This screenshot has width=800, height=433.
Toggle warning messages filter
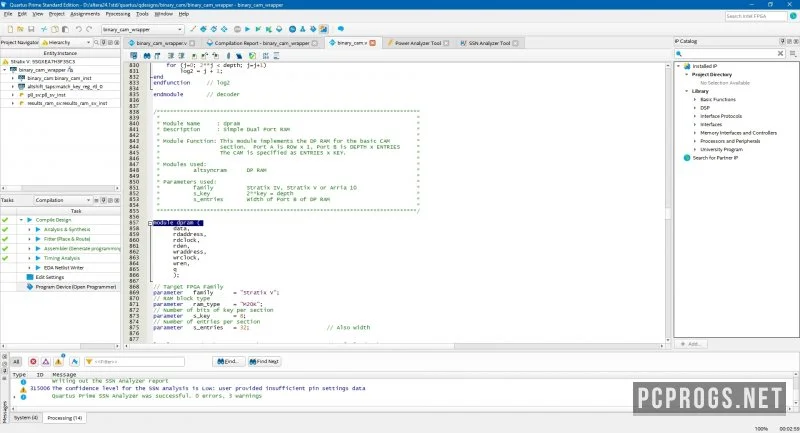(x=58, y=362)
